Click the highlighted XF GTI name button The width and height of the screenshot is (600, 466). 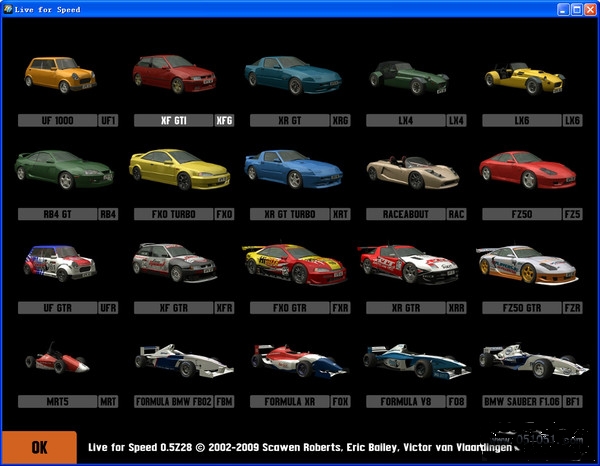coord(173,121)
